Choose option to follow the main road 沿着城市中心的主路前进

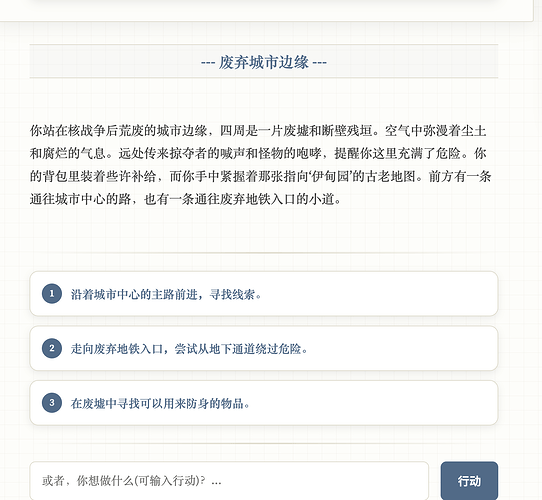264,294
